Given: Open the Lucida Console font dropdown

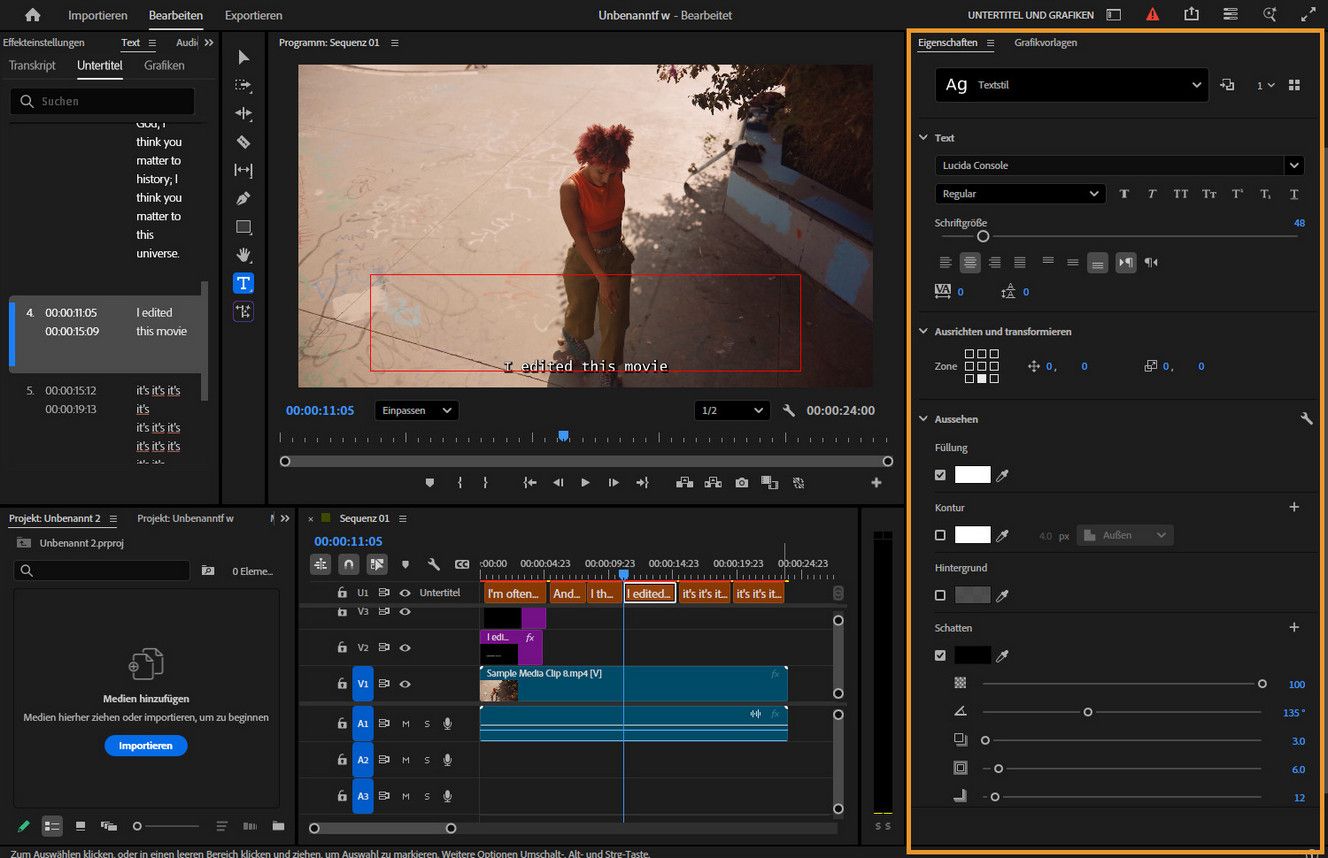Looking at the screenshot, I should (1116, 165).
